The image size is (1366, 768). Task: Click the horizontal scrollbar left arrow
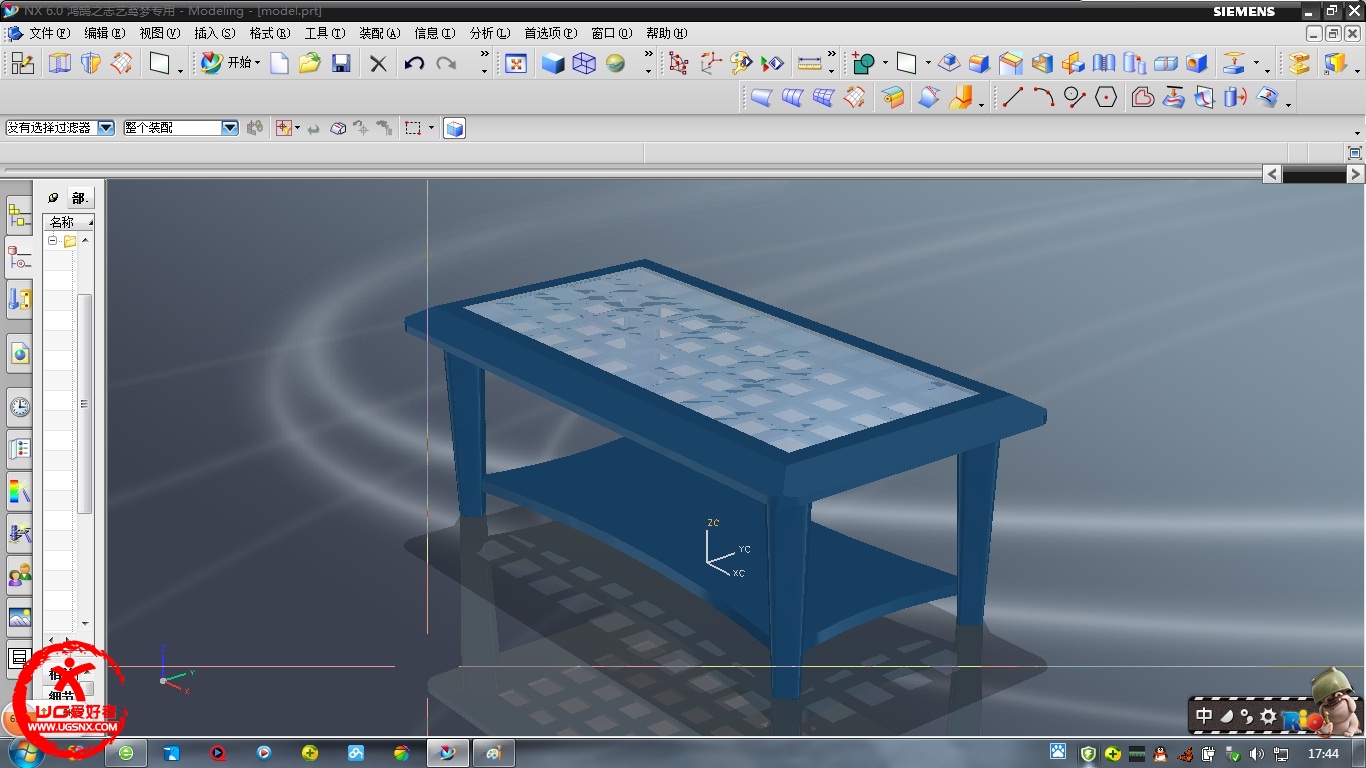click(x=1272, y=174)
